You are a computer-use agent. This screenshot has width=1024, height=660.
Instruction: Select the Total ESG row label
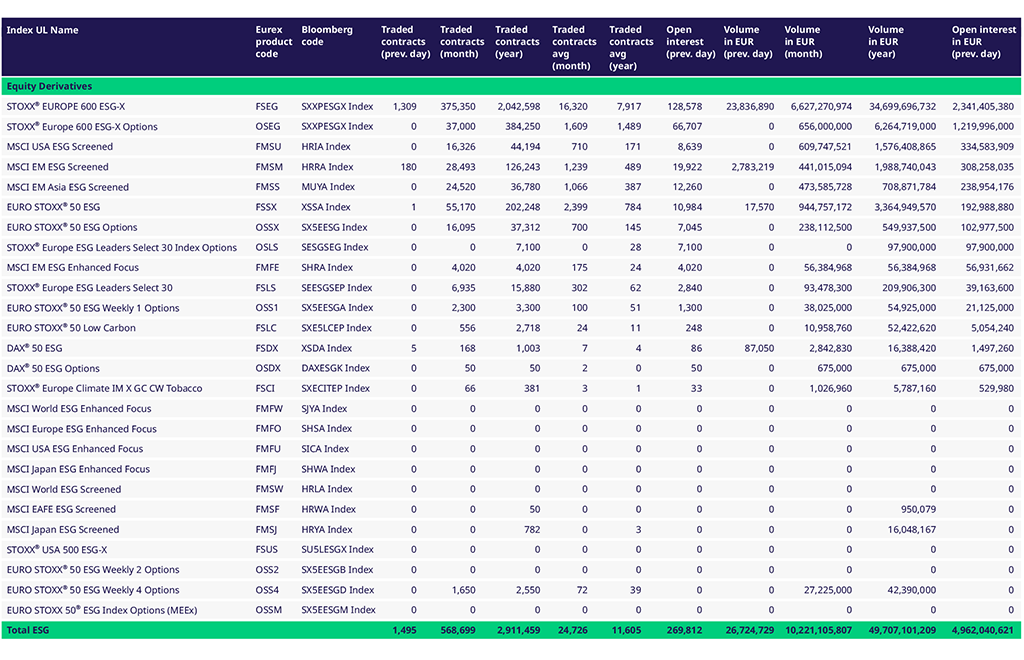click(x=28, y=630)
